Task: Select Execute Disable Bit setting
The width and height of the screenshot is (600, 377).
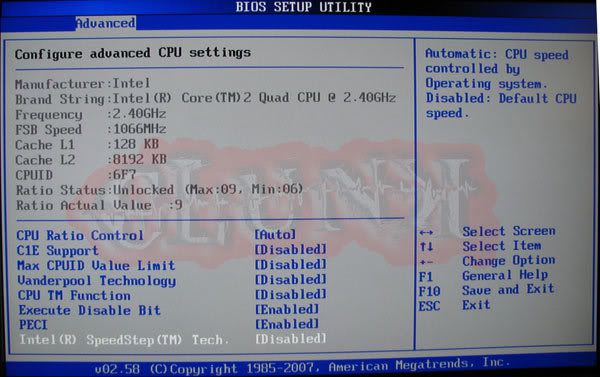Action: pyautogui.click(x=90, y=310)
